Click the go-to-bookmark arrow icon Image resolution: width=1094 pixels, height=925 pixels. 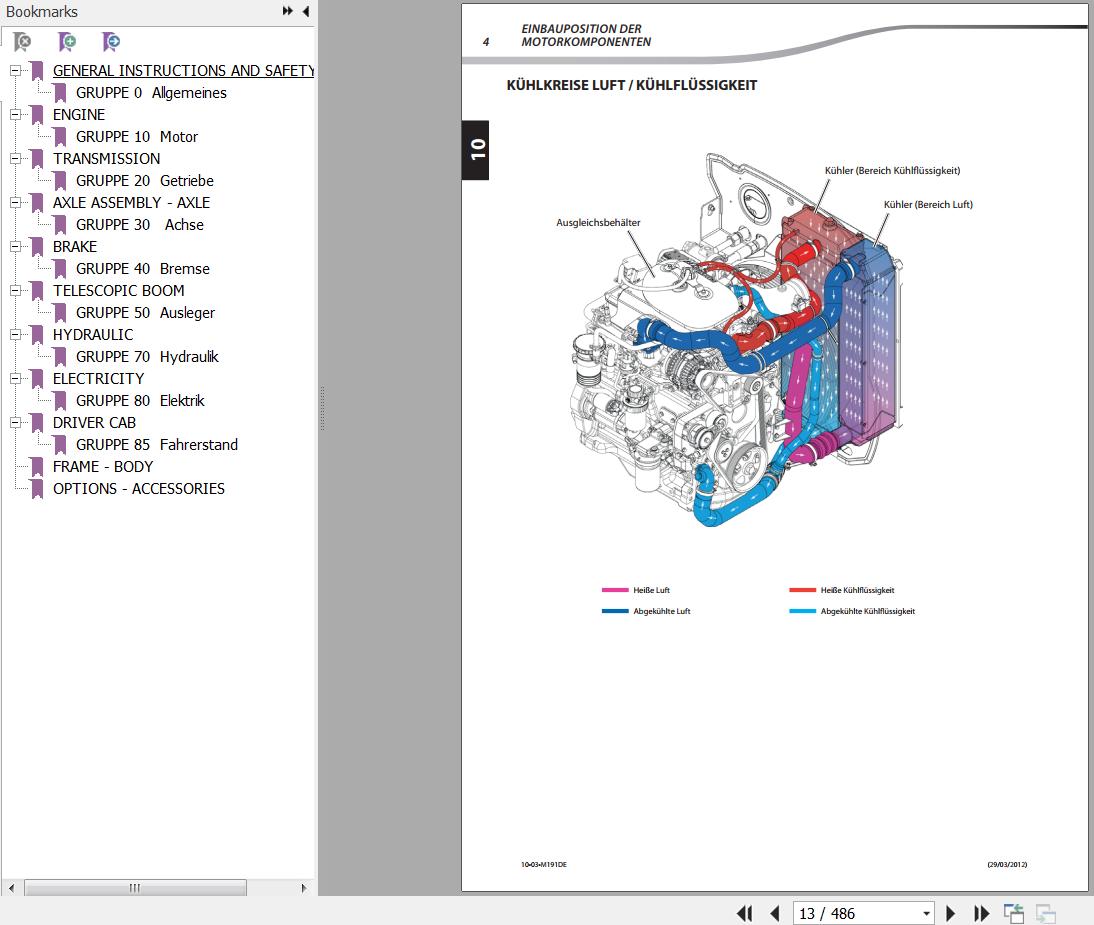click(111, 42)
